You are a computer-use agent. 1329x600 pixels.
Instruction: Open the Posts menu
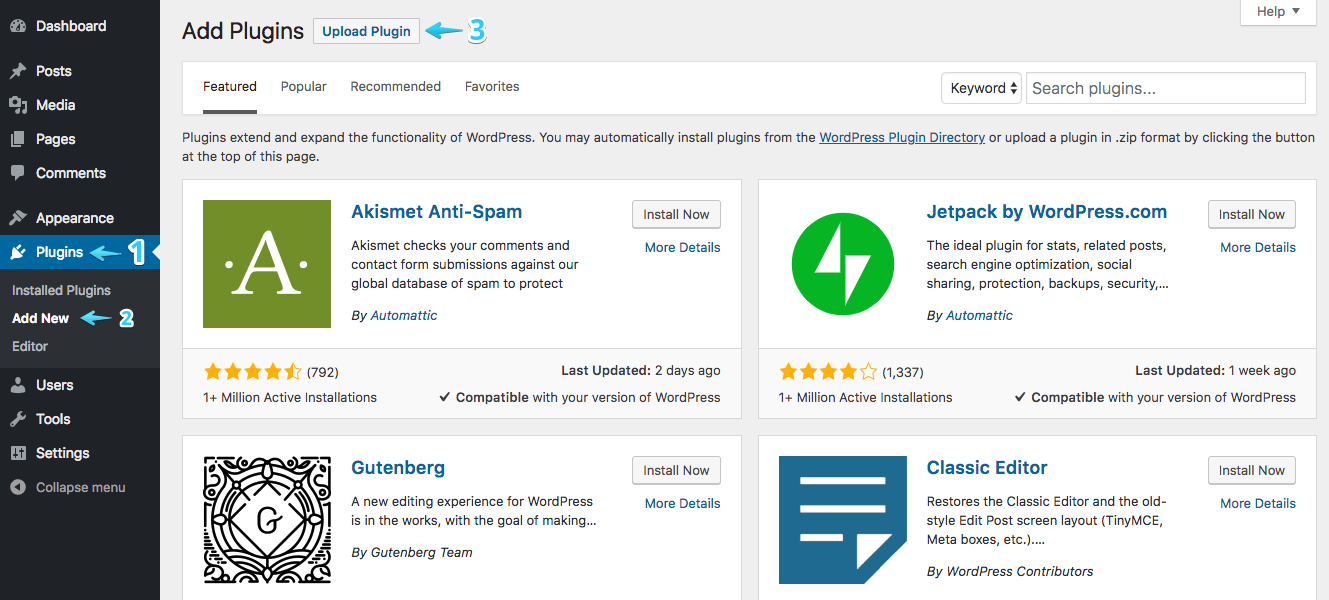(54, 71)
